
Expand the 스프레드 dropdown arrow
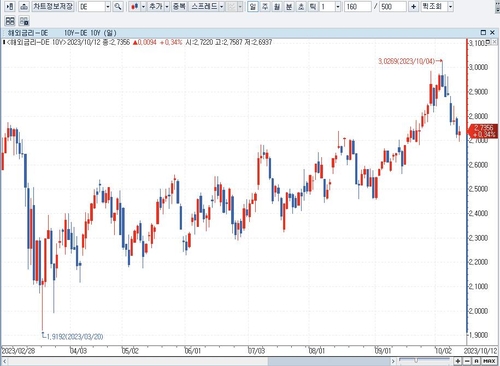point(222,6)
